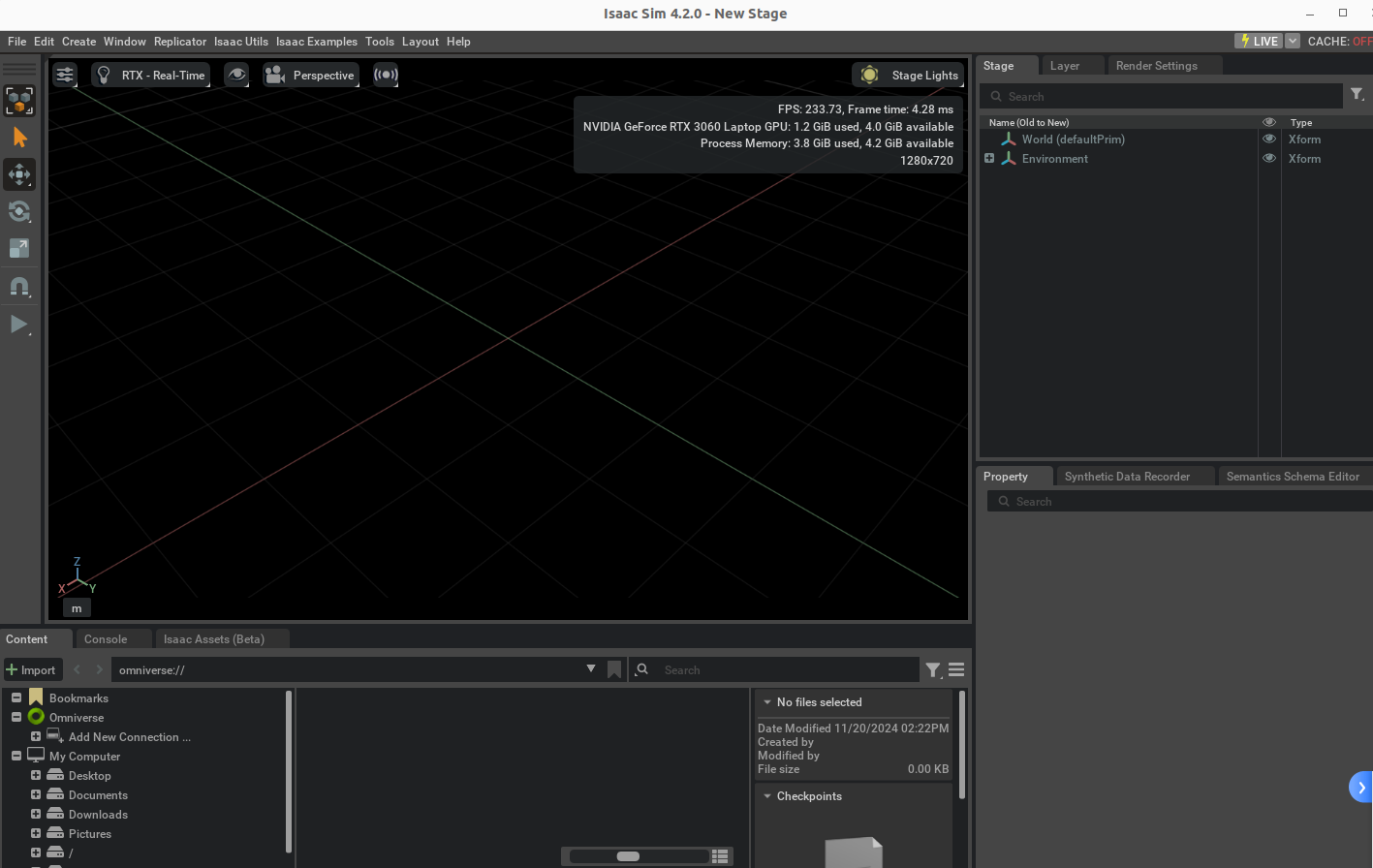Click the Property search field
This screenshot has width=1373, height=868.
tap(1179, 502)
